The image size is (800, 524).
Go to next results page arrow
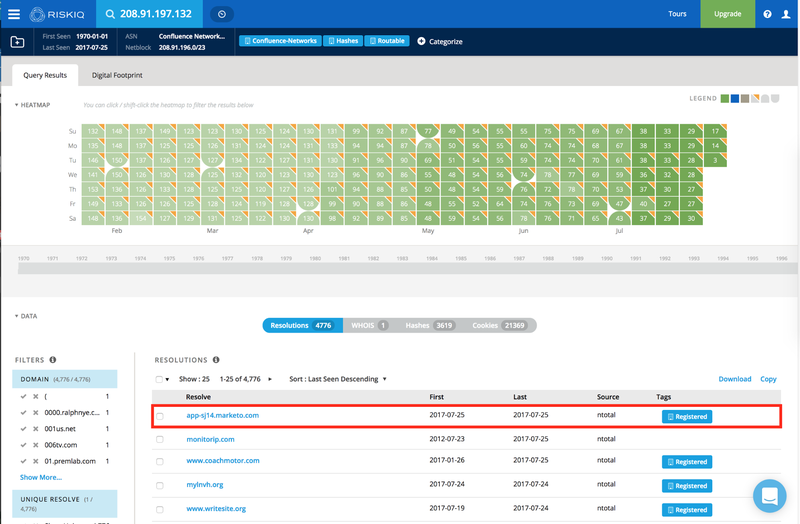tap(270, 379)
